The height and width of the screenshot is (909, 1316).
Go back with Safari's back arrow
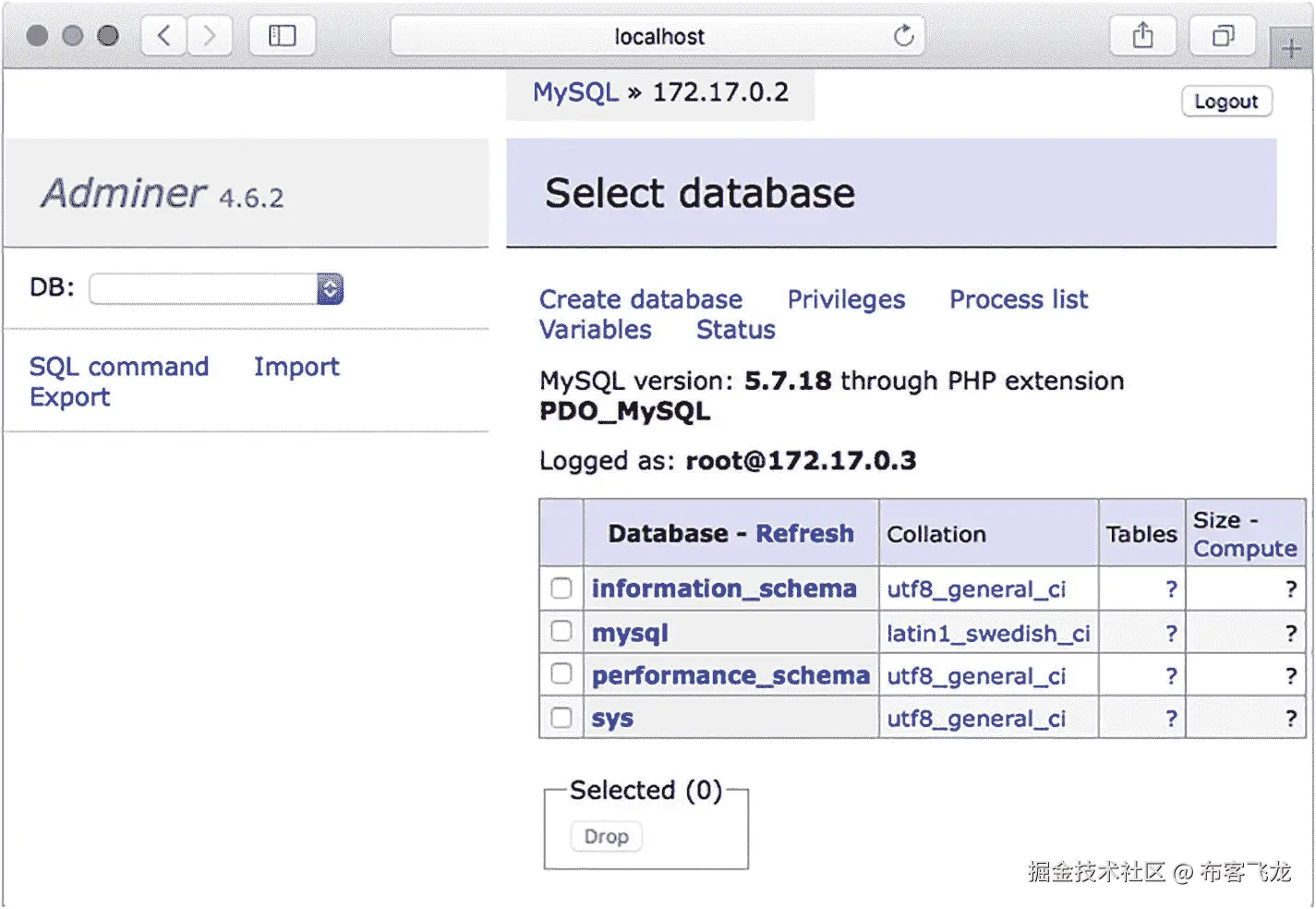pos(164,36)
